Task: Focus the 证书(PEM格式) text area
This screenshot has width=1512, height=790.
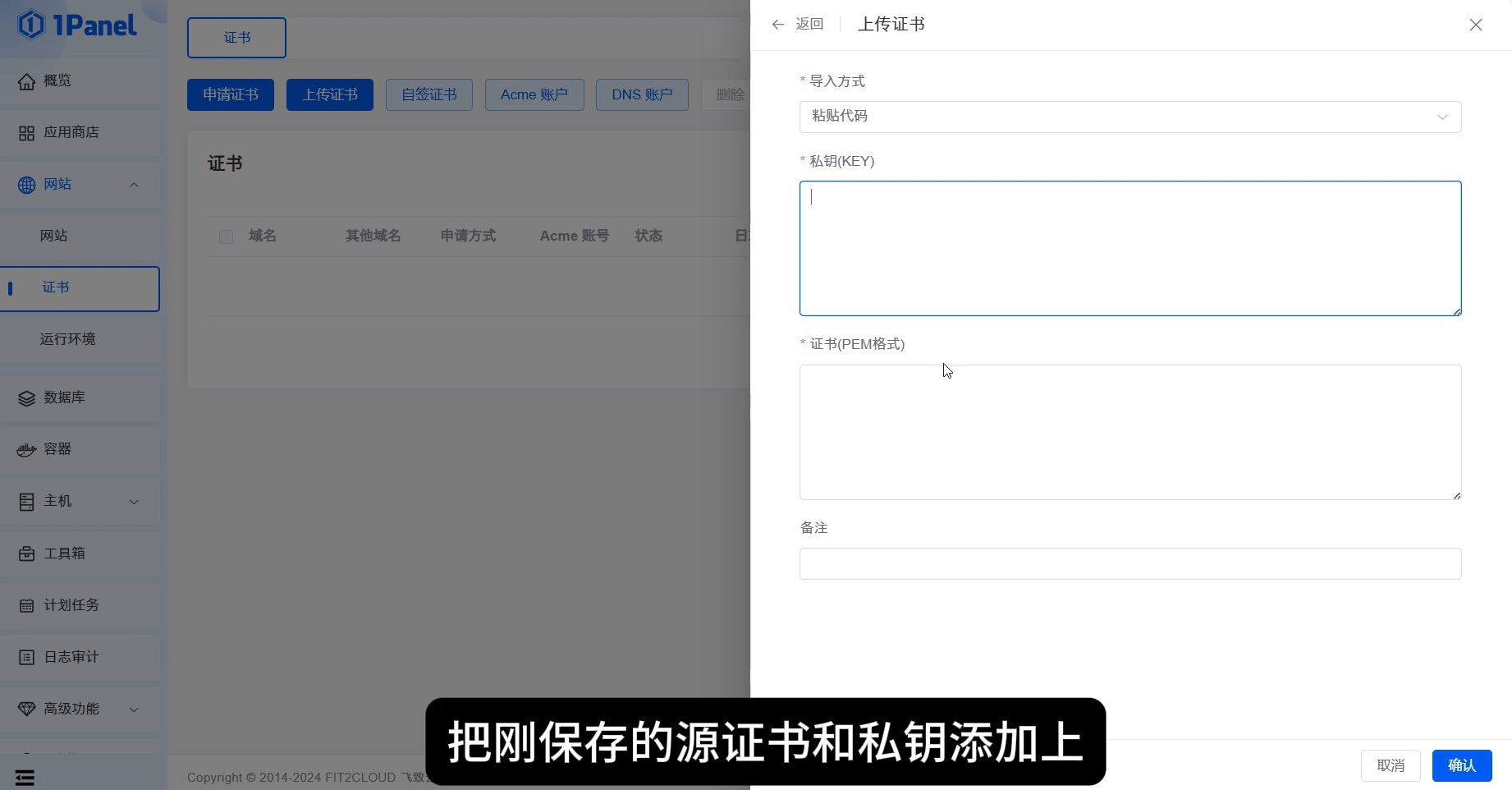Action: (x=1130, y=432)
